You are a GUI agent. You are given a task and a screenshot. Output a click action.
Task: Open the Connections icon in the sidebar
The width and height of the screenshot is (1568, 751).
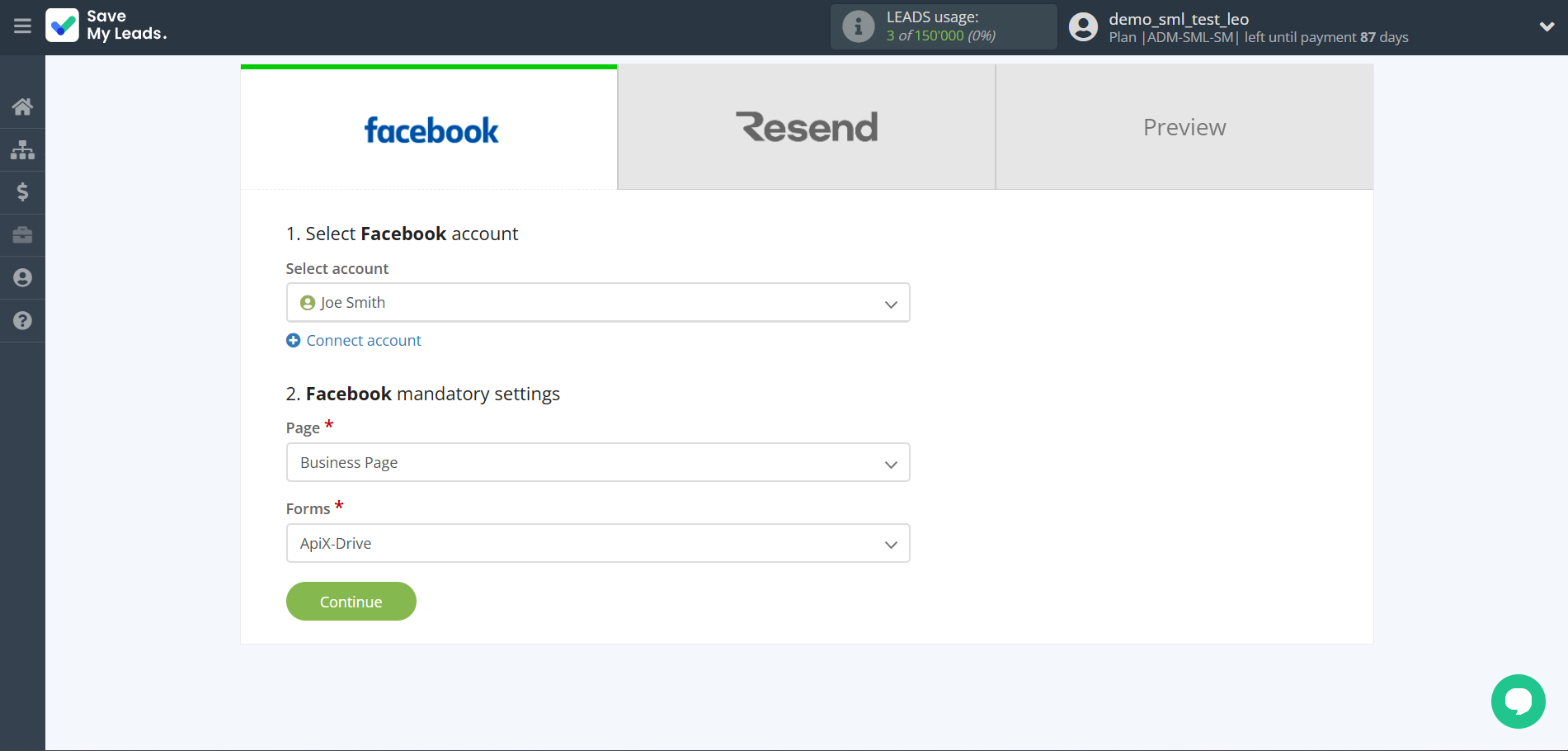[x=22, y=149]
